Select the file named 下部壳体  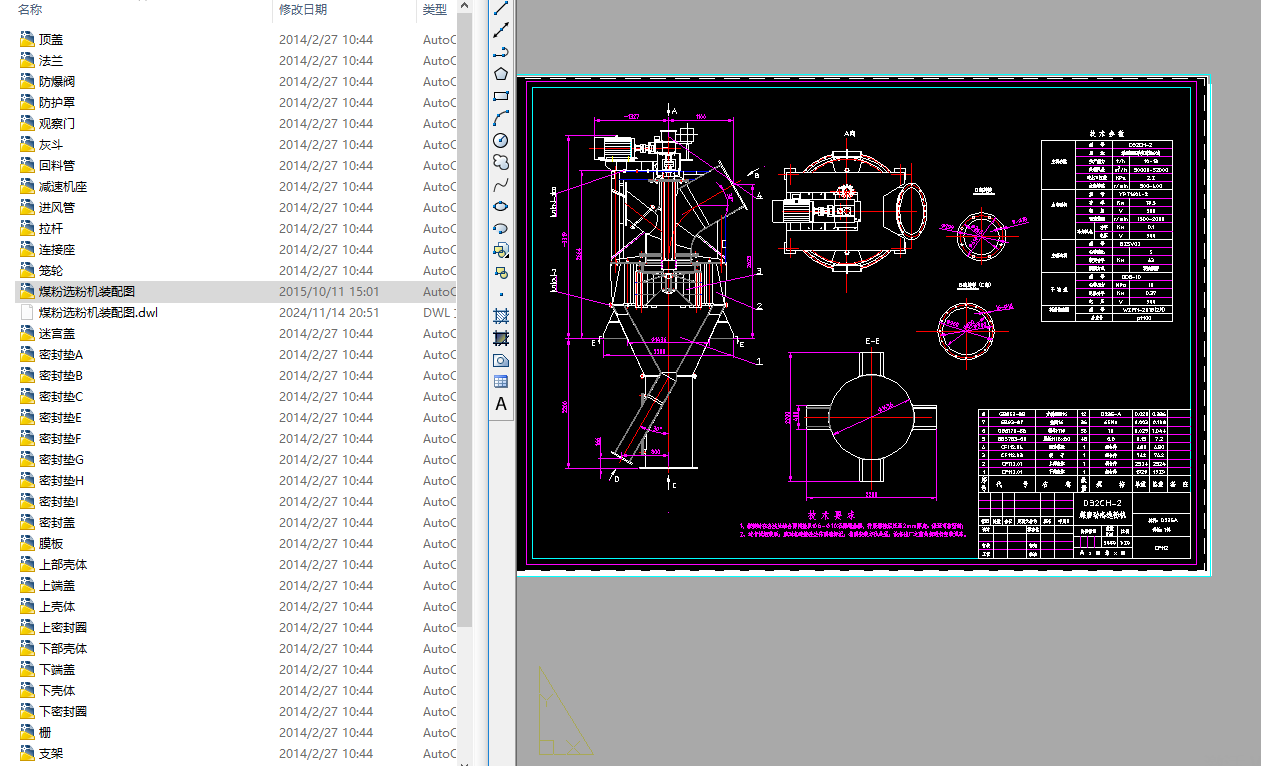pyautogui.click(x=63, y=649)
